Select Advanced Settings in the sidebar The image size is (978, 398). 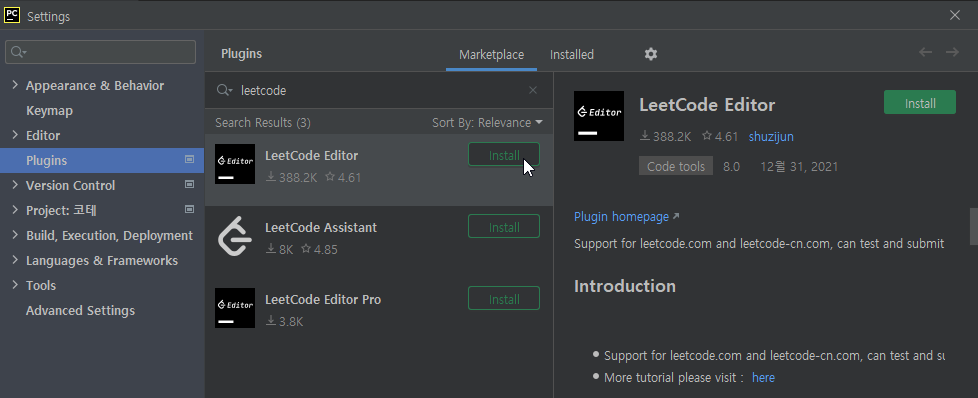(x=80, y=310)
